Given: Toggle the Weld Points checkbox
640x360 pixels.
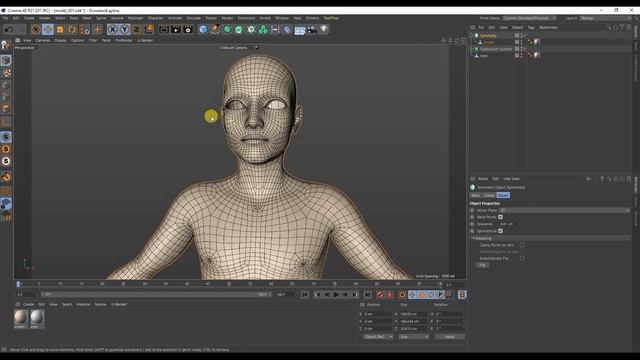Looking at the screenshot, I should click(x=500, y=217).
